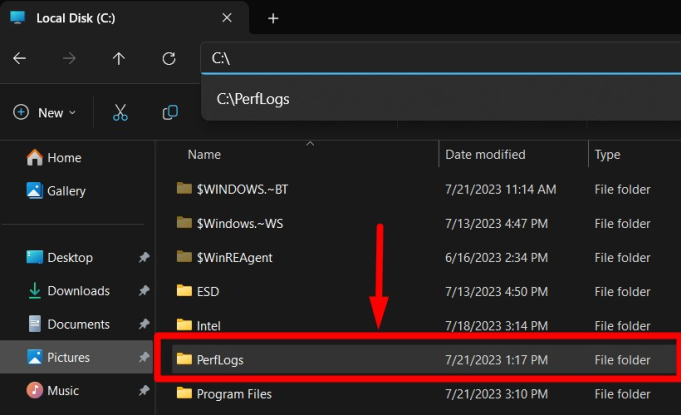Sort by the Date modified column
Viewport: 681px width, 415px height.
pyautogui.click(x=486, y=155)
